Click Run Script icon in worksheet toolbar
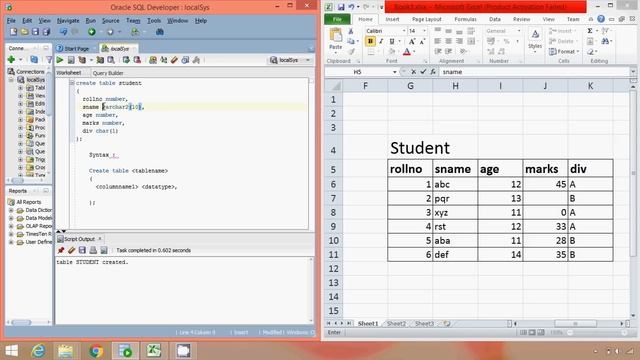The height and width of the screenshot is (360, 640). [x=71, y=60]
